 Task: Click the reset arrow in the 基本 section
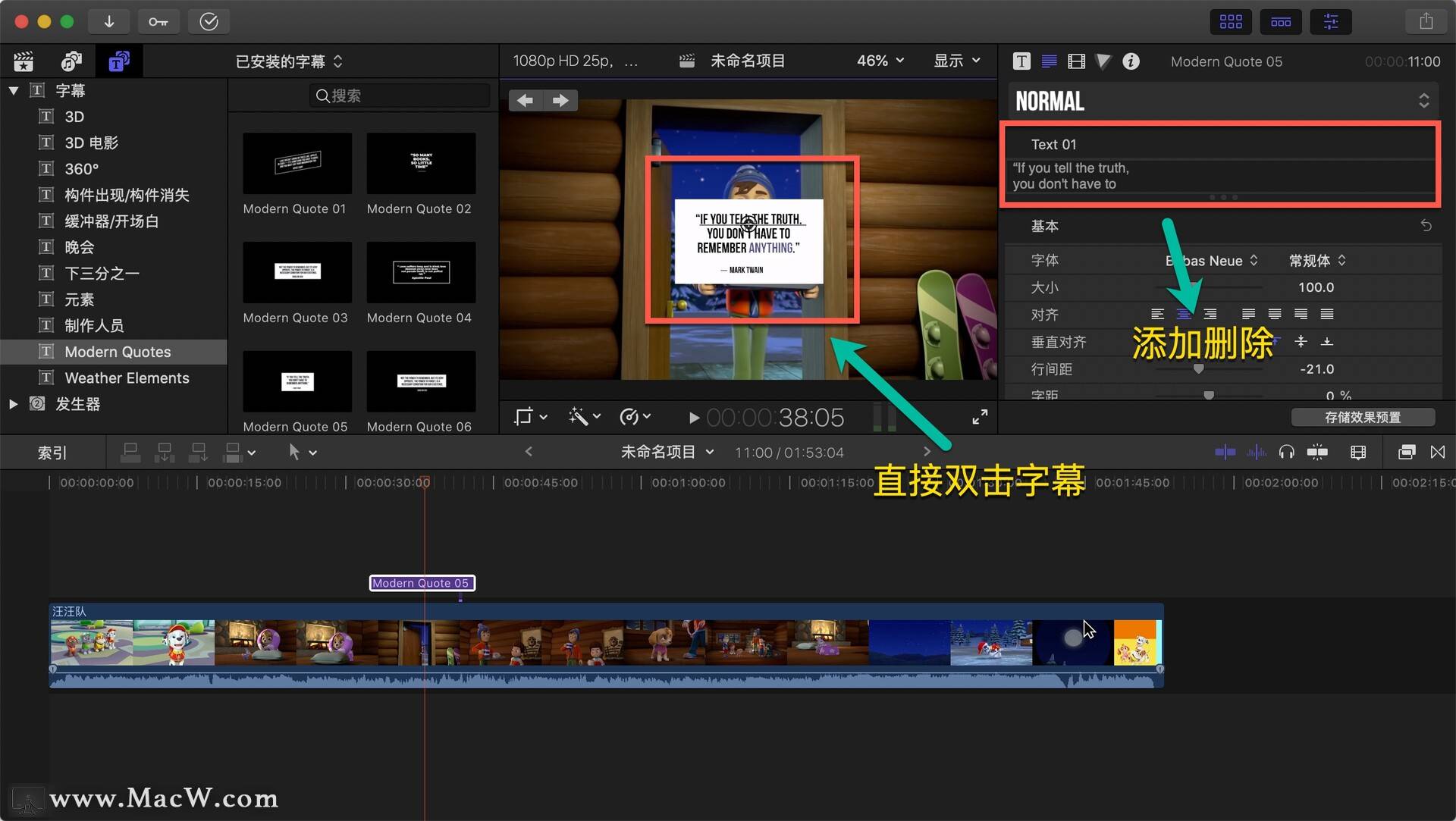(1426, 225)
